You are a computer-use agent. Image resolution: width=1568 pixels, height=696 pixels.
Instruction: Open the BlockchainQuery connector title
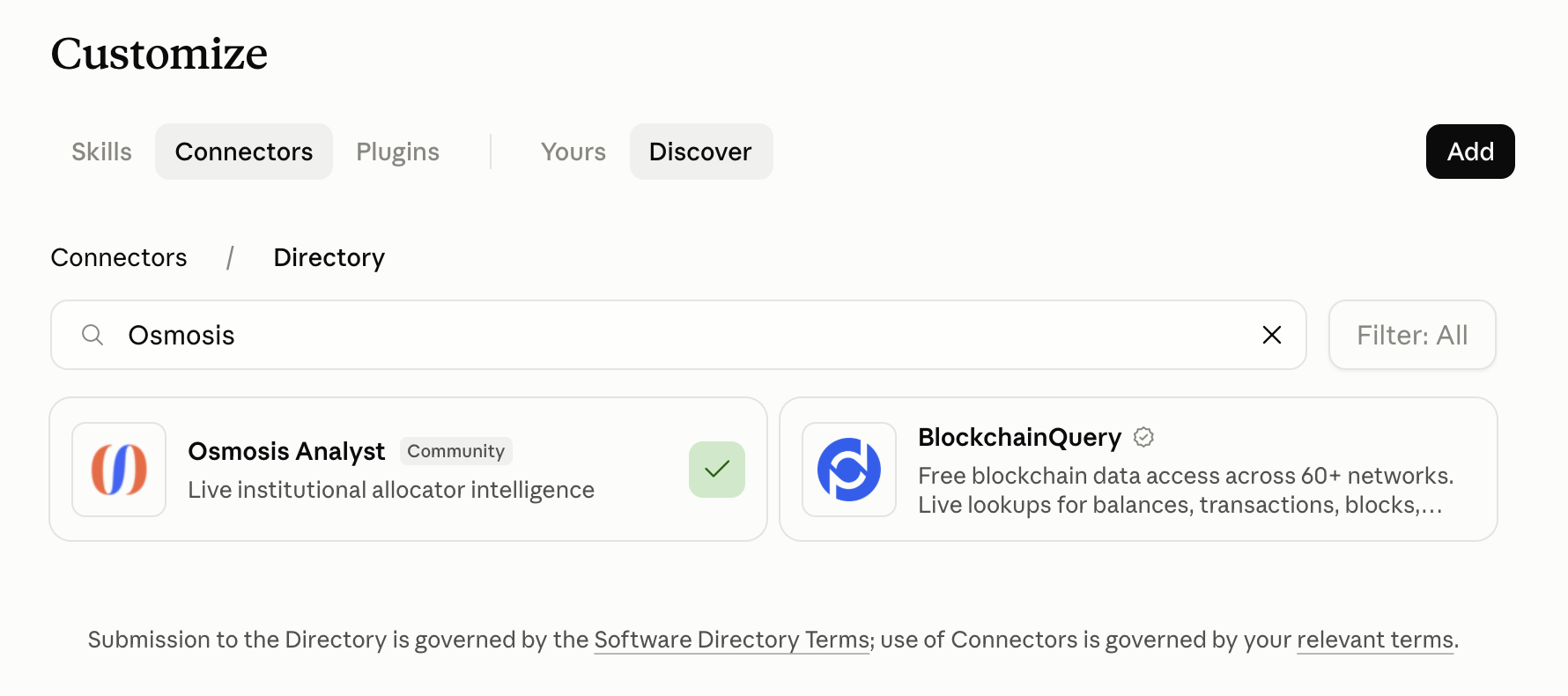[x=1019, y=437]
